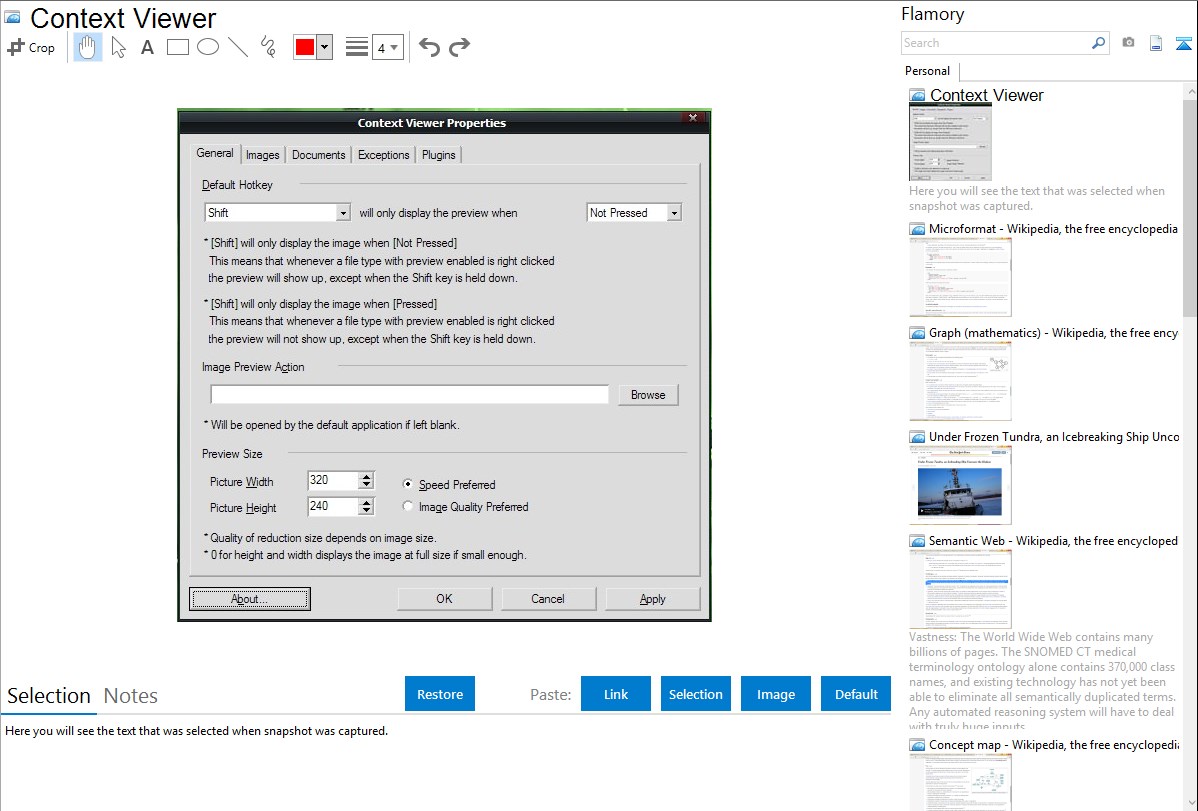Open the Personal tab in Flamory
This screenshot has height=811, width=1198.
(x=928, y=71)
